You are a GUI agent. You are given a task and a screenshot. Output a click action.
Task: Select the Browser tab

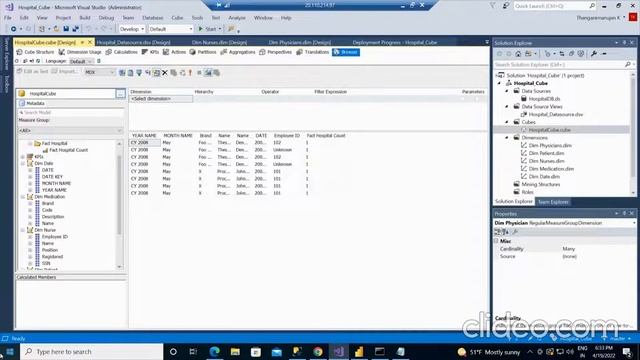[x=346, y=52]
